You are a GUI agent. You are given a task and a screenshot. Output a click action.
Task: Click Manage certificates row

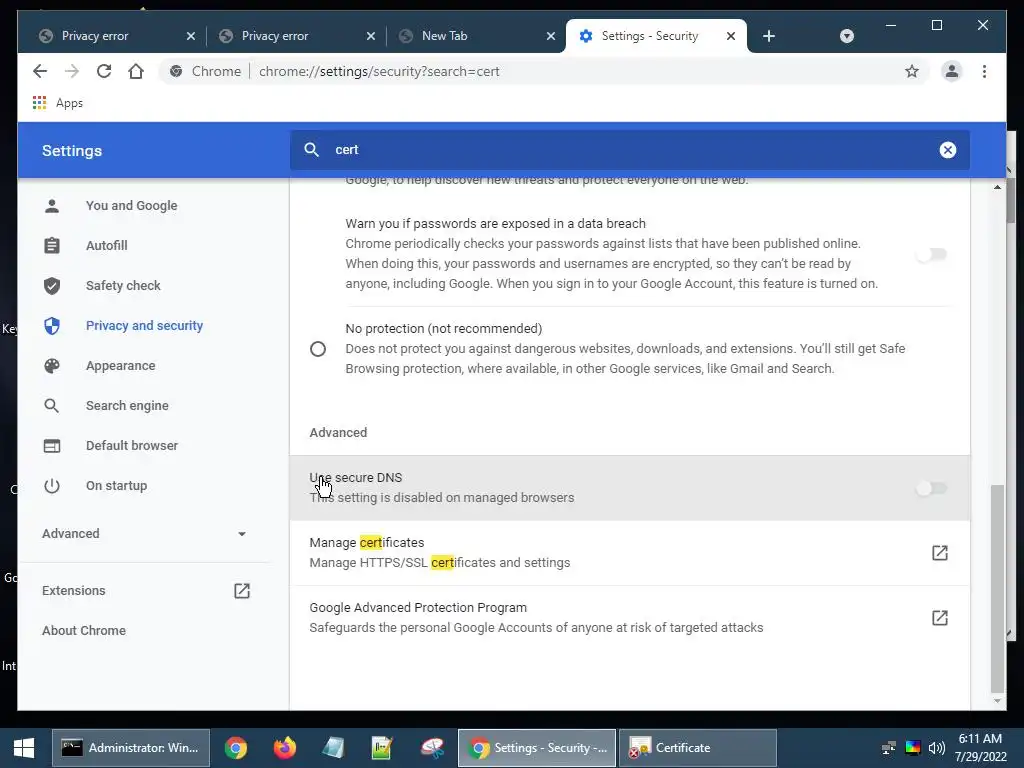630,552
